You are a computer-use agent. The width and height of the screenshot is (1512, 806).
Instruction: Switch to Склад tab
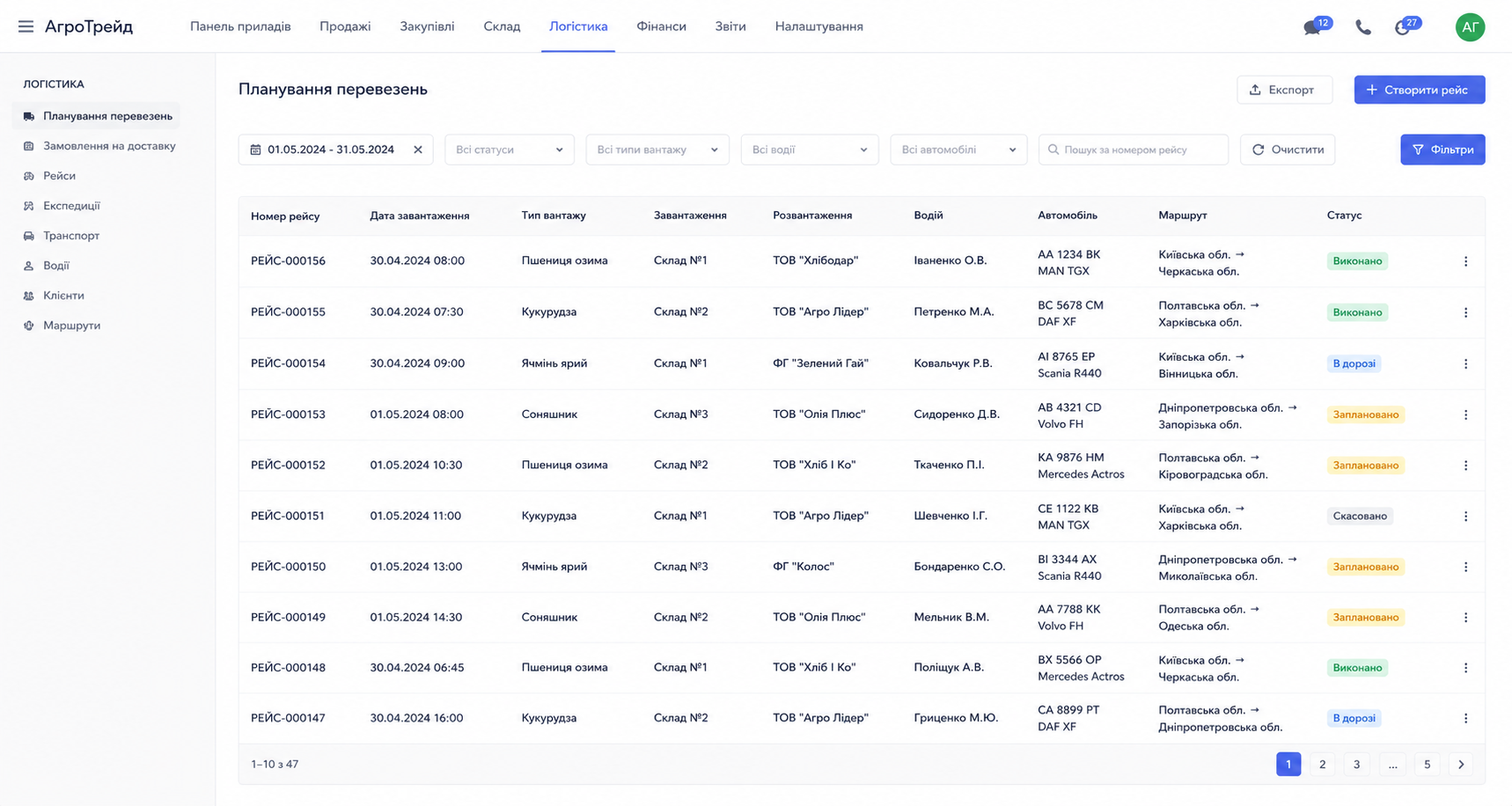click(502, 26)
